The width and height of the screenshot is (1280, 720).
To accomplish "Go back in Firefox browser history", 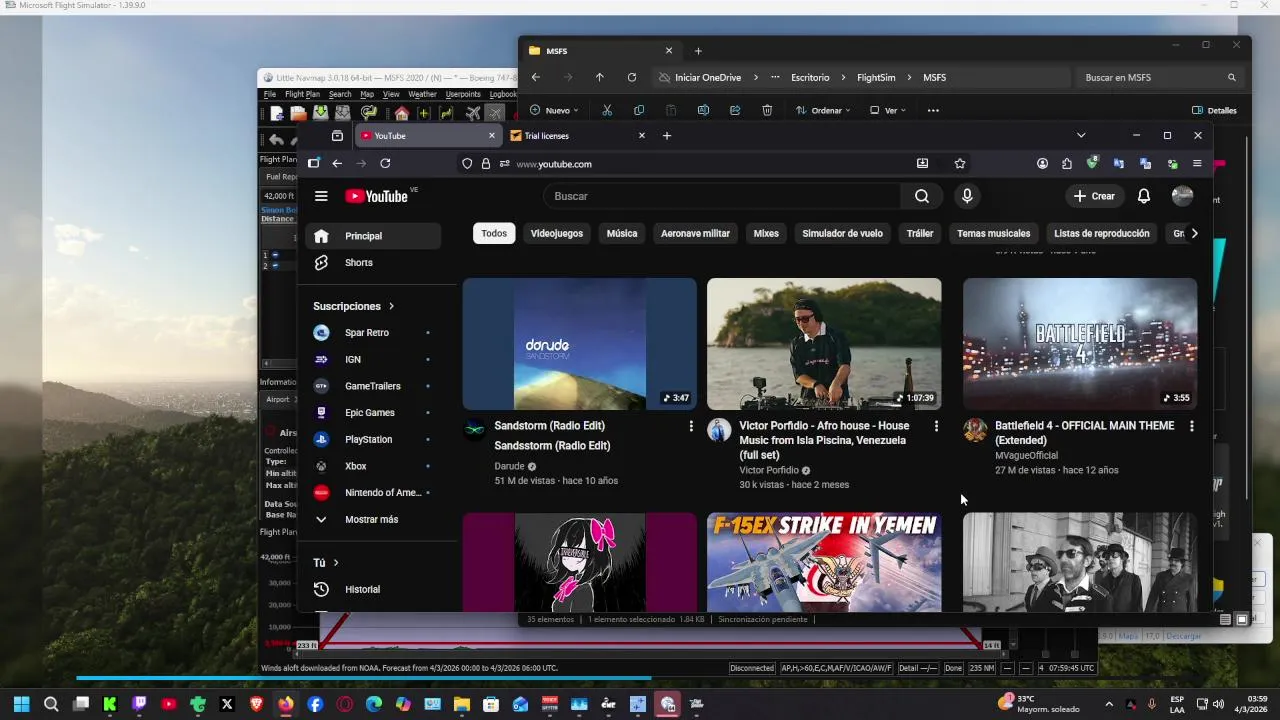I will 337,163.
